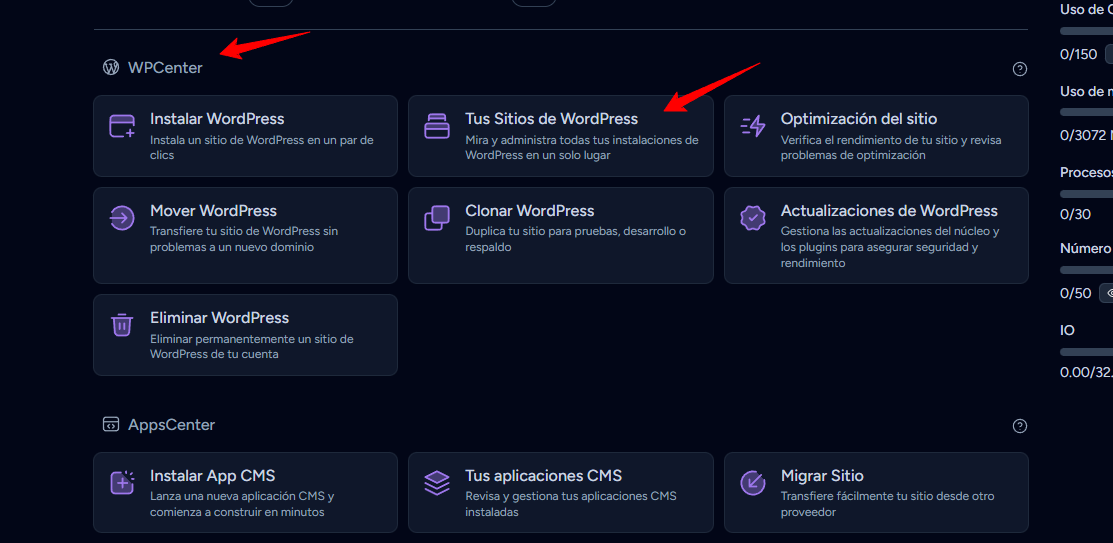This screenshot has height=543, width=1113.
Task: Open the WPCenter help question mark
Action: pos(1019,69)
